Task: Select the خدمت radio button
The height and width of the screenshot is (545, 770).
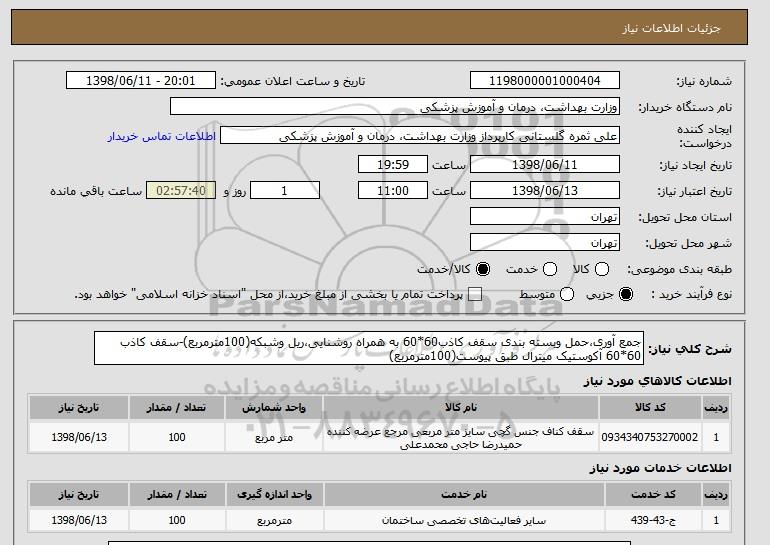Action: coord(550,269)
